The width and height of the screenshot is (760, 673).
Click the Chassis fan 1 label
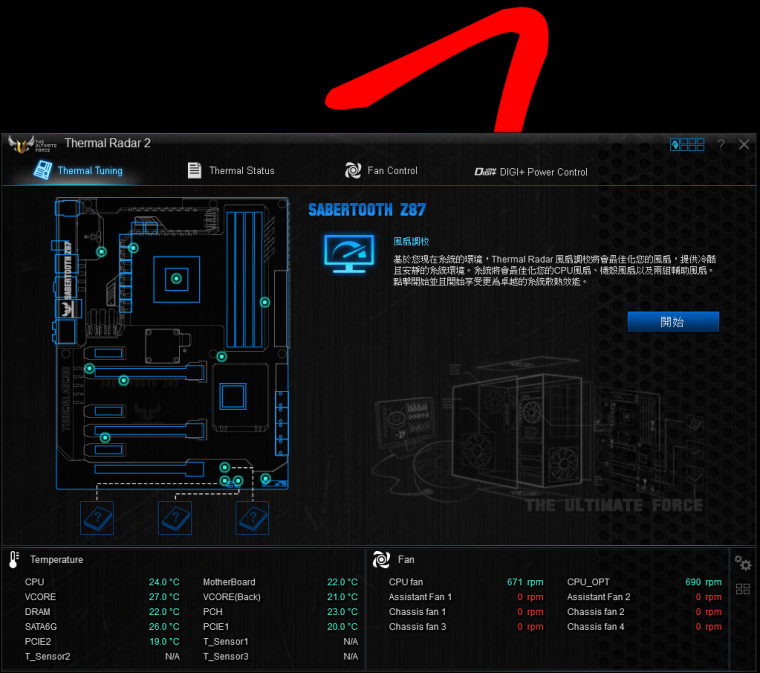(x=417, y=612)
